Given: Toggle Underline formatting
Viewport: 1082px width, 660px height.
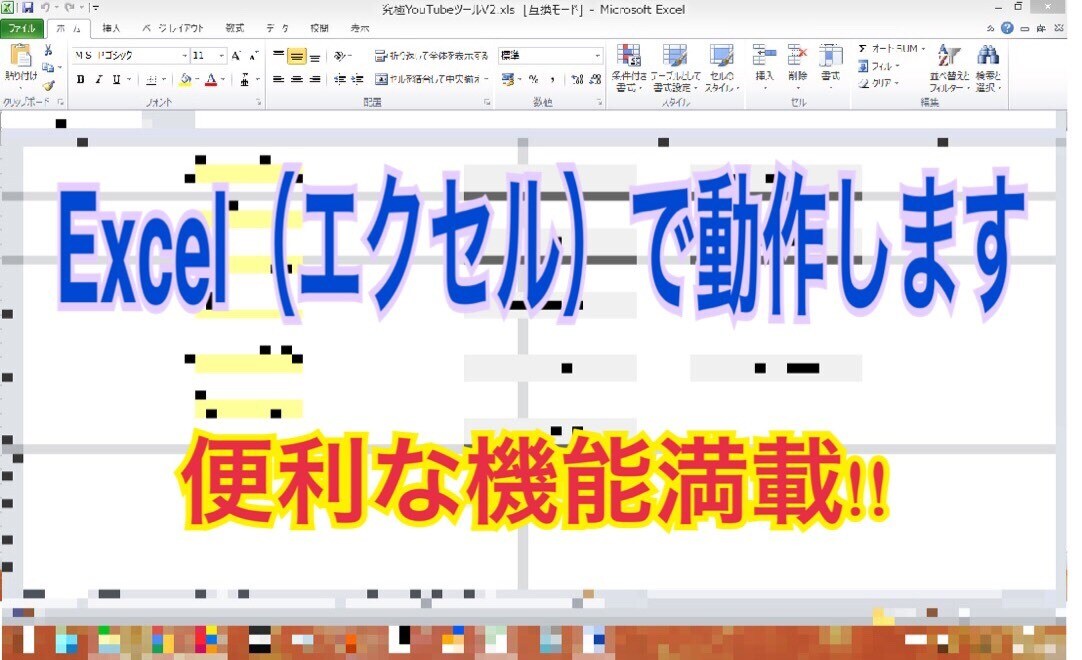Looking at the screenshot, I should coord(116,79).
